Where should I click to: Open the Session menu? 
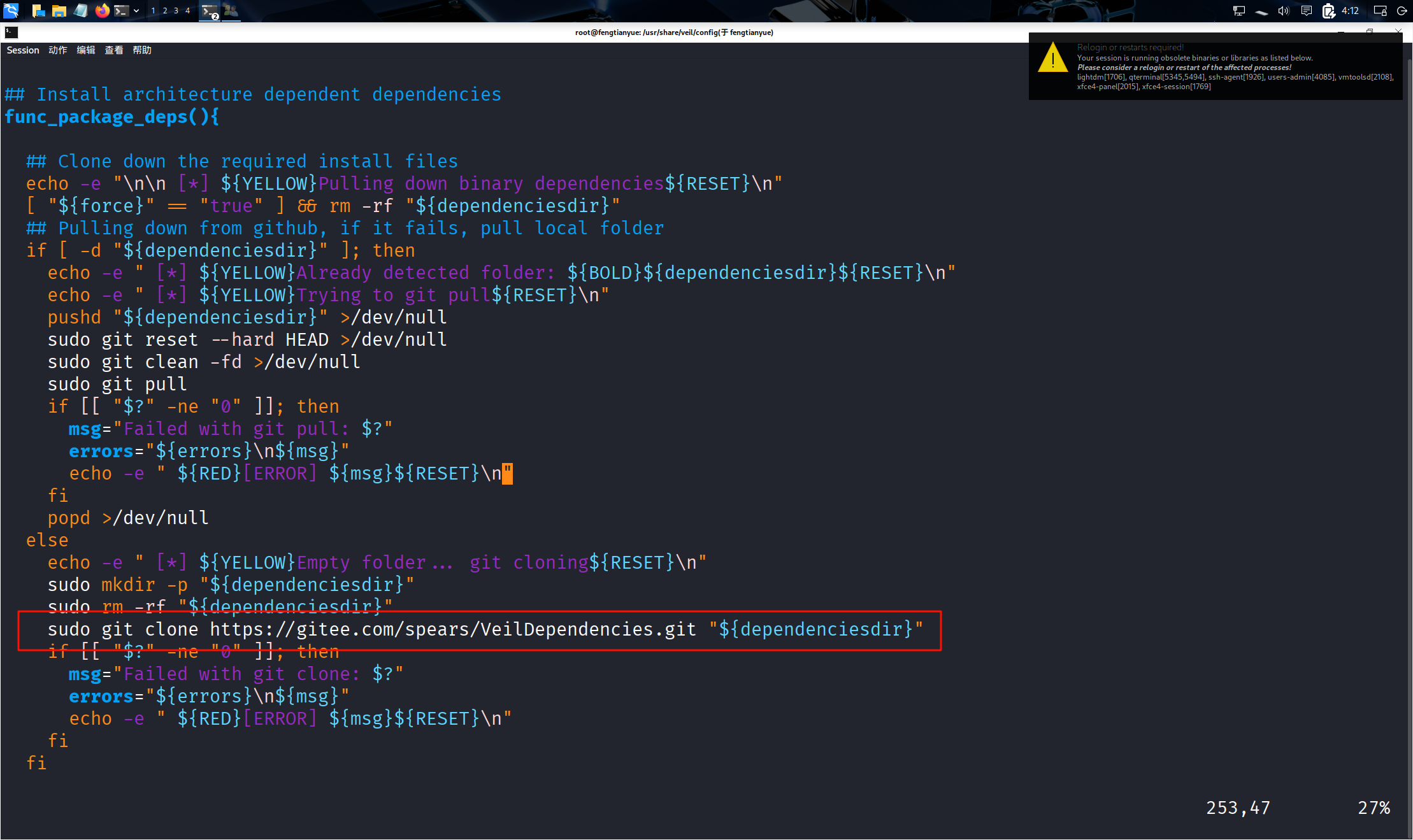tap(23, 50)
